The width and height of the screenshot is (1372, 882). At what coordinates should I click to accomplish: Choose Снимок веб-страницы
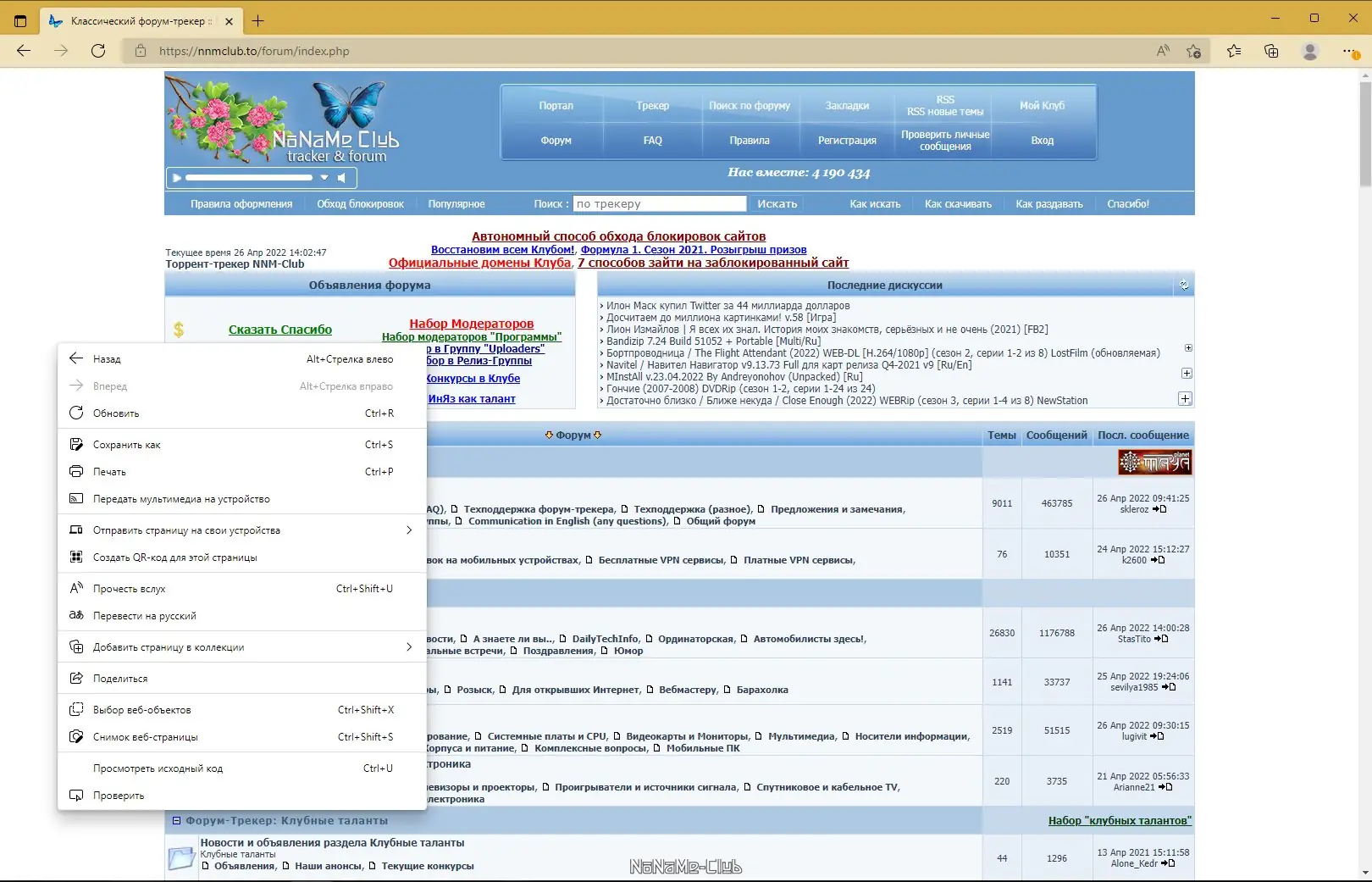(242, 737)
